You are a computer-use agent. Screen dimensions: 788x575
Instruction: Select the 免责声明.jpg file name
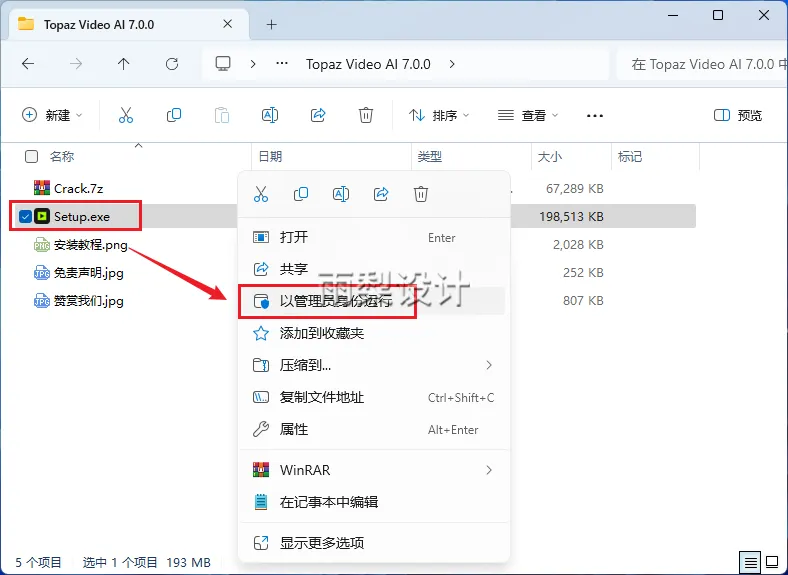coord(88,273)
